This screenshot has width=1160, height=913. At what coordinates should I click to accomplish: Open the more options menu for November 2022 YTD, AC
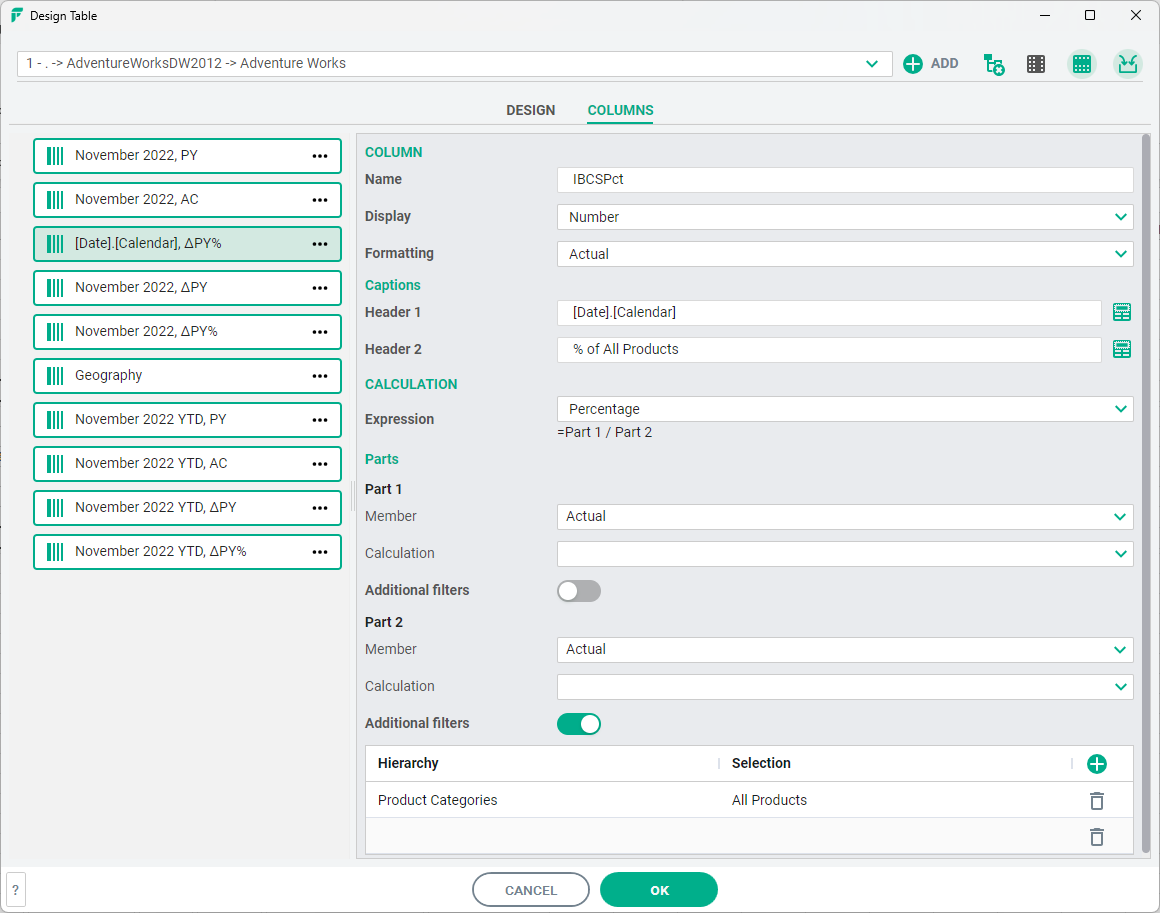[320, 464]
